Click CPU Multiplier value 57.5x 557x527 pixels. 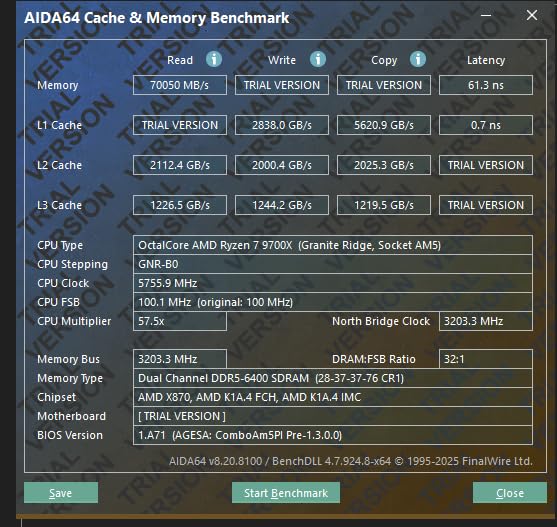[x=180, y=321]
